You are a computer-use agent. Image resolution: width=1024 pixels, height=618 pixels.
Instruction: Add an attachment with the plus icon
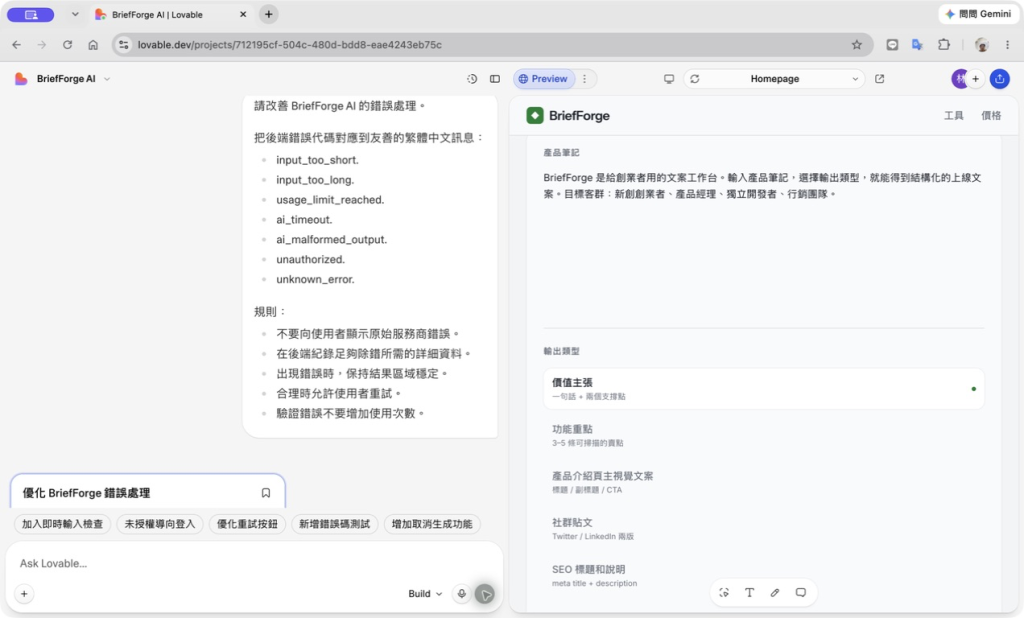[24, 594]
